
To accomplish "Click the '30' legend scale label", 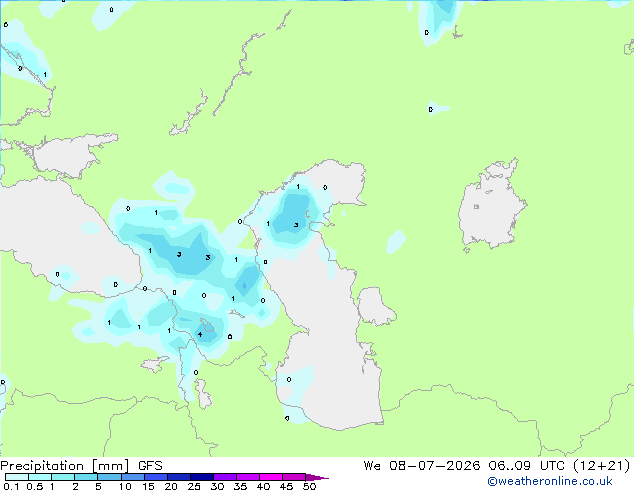I will [x=217, y=486].
